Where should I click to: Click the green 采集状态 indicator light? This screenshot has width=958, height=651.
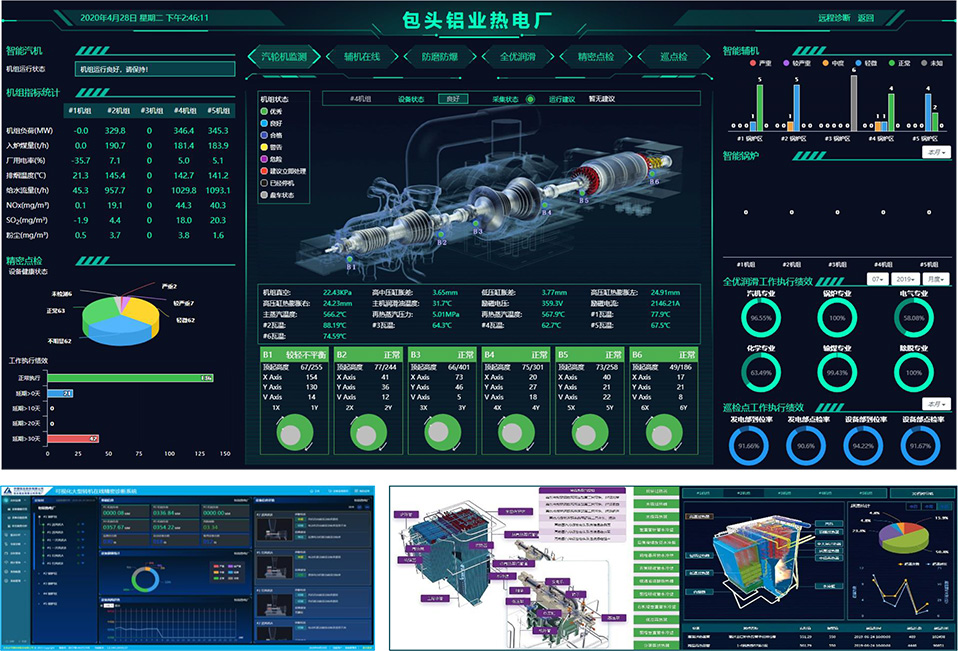(x=530, y=99)
